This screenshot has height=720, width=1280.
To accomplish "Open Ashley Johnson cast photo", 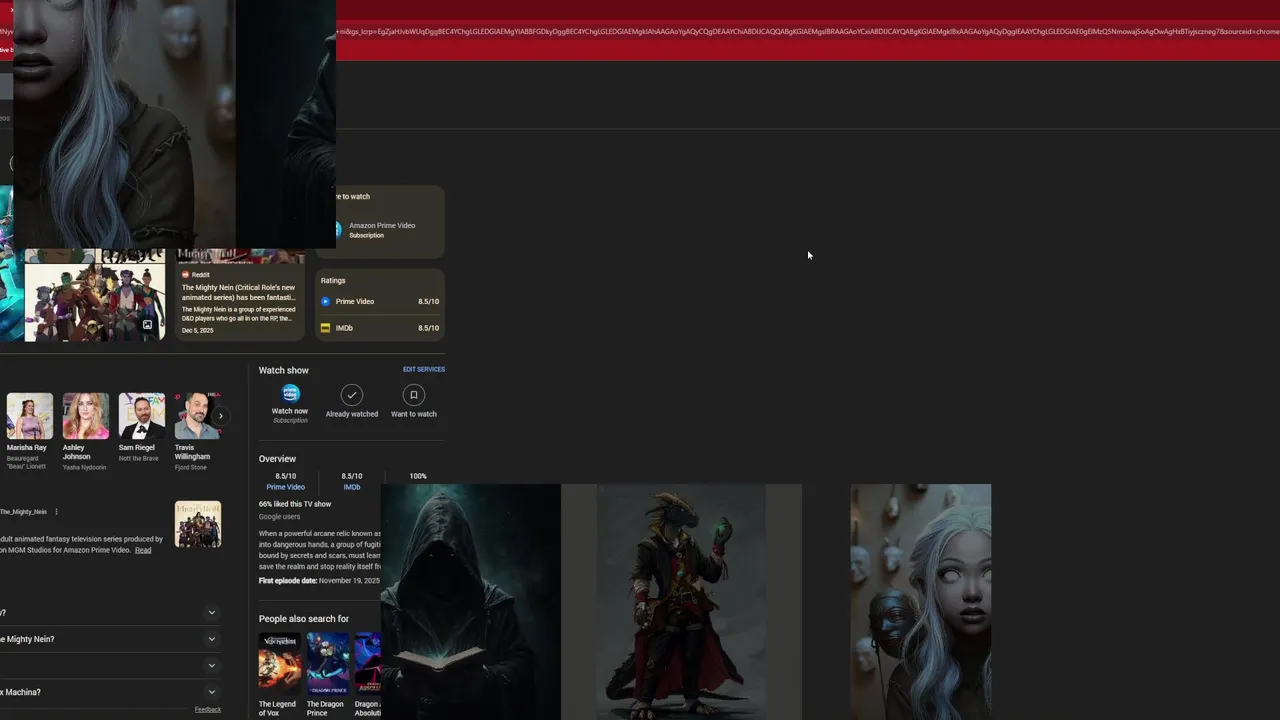I will click(86, 416).
